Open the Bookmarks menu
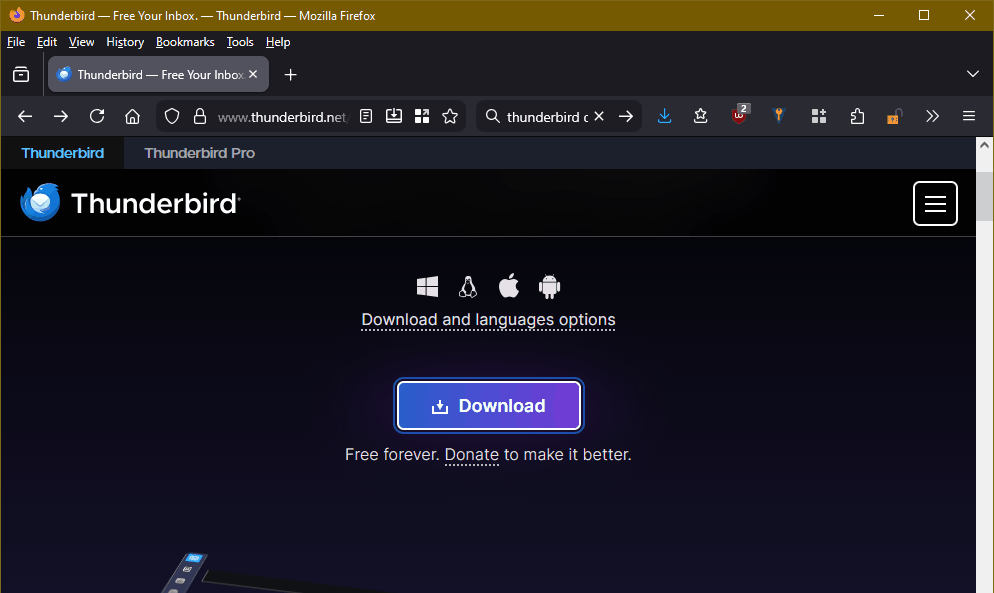This screenshot has width=994, height=593. (x=185, y=42)
